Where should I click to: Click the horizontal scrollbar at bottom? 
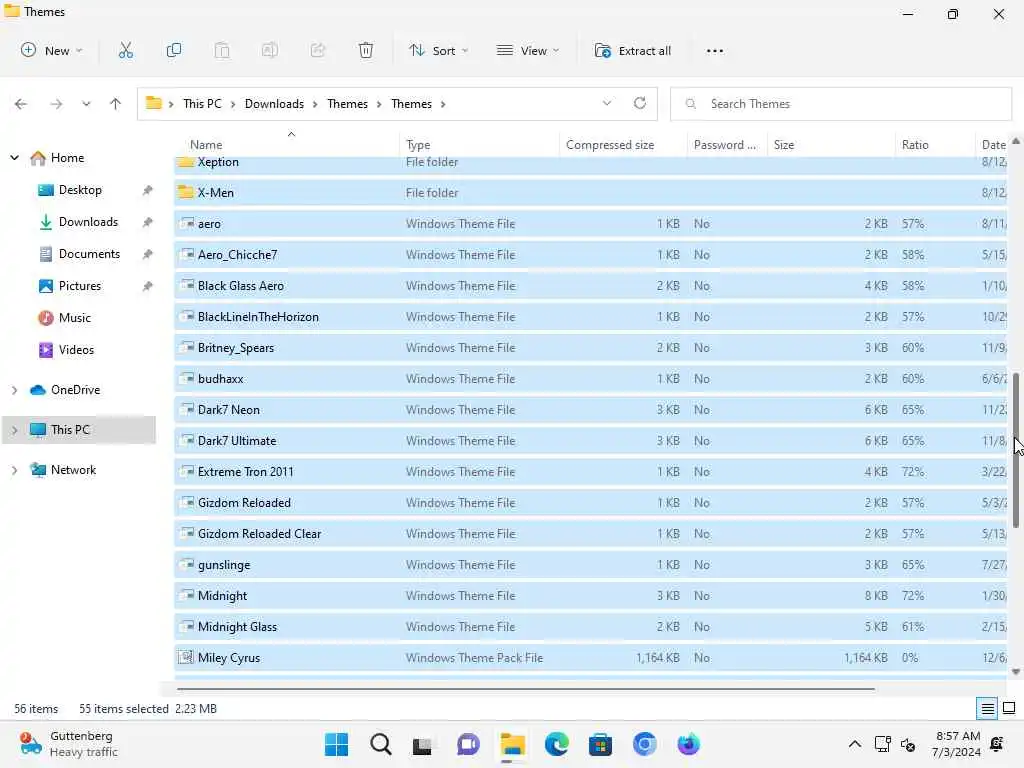pyautogui.click(x=526, y=688)
